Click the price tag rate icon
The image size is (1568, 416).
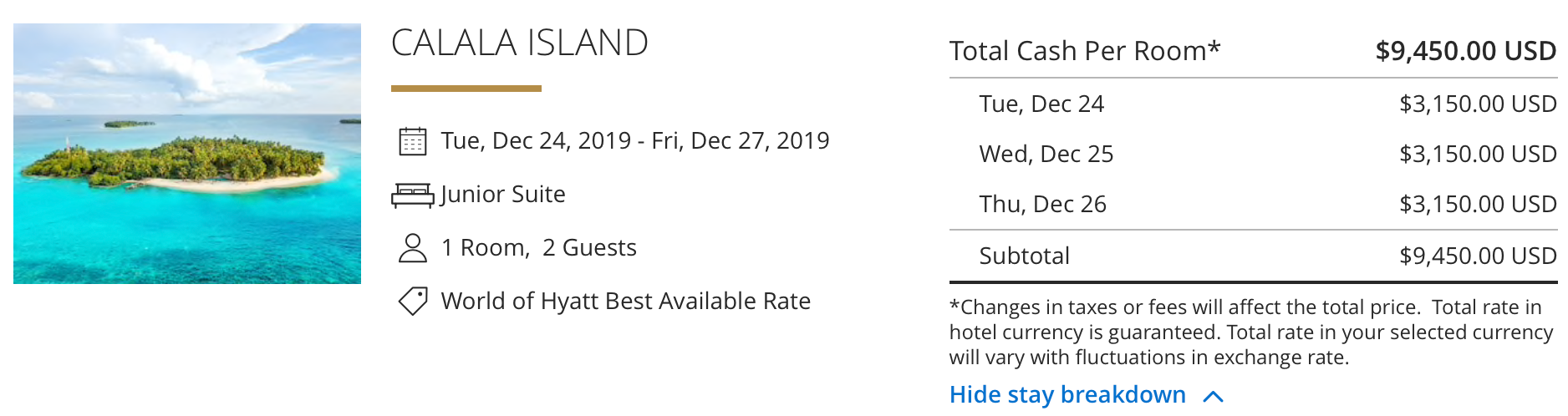[x=412, y=301]
